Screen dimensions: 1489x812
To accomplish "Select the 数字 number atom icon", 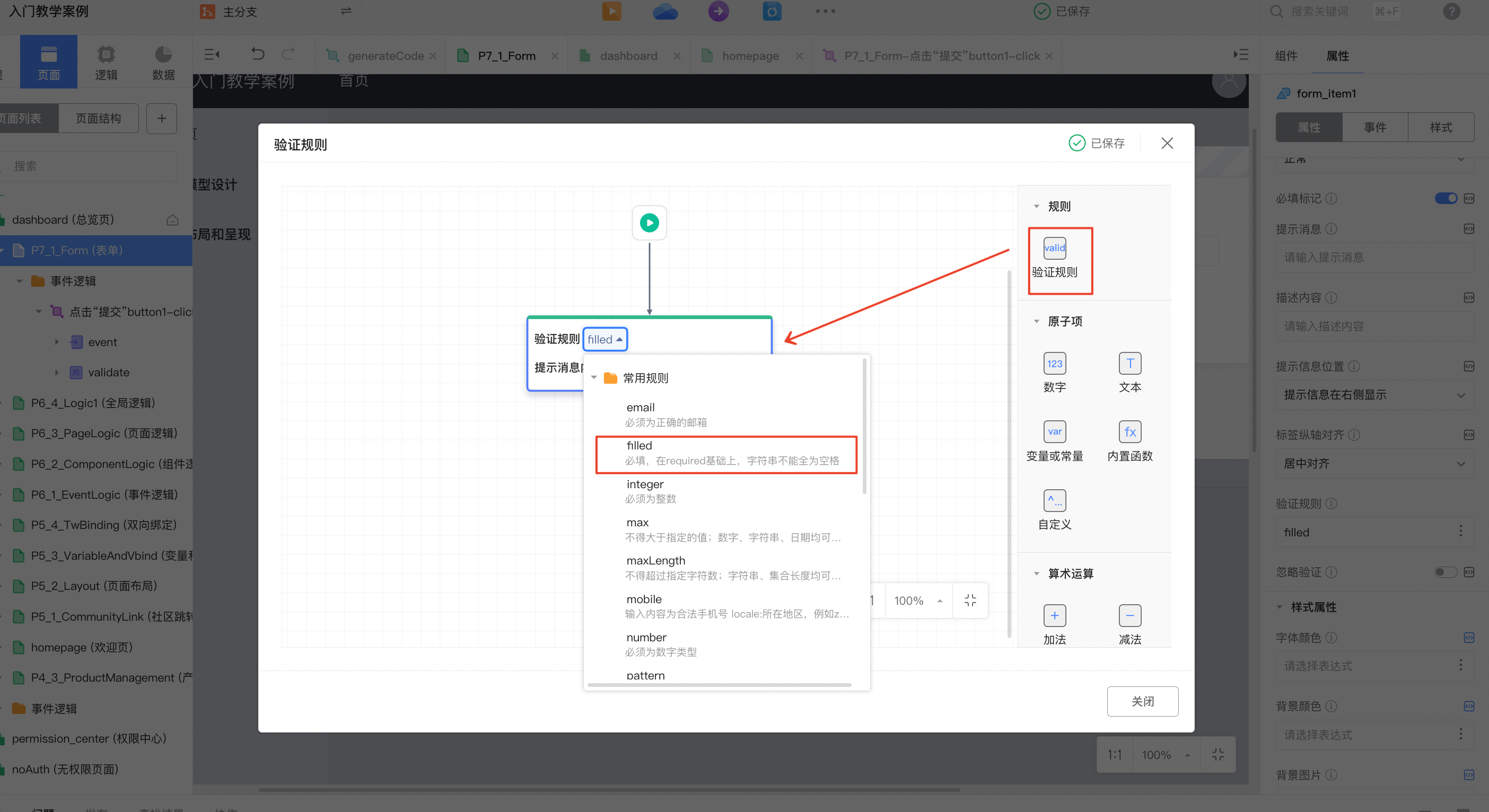I will click(x=1054, y=364).
